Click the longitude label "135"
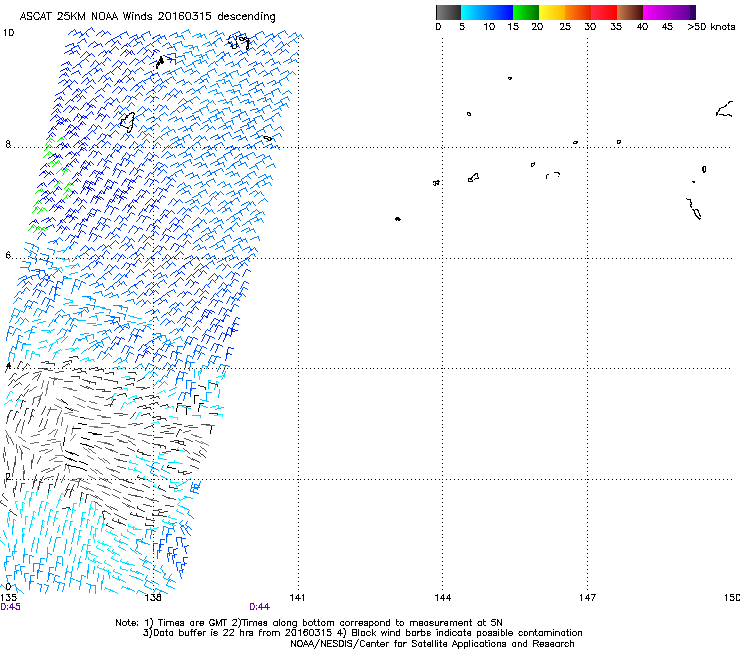 pos(8,598)
